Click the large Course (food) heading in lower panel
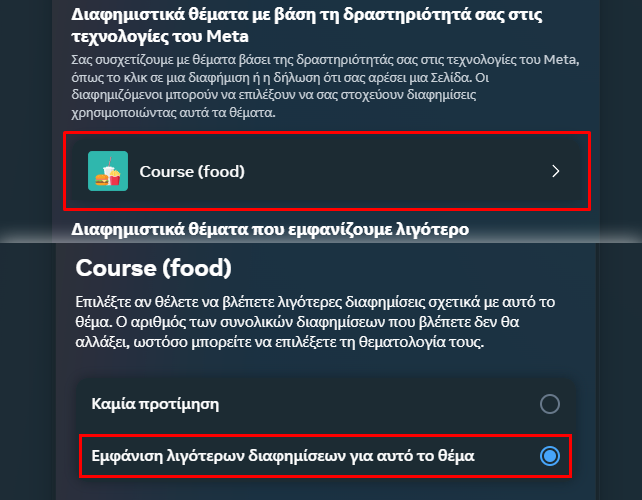 [154, 268]
